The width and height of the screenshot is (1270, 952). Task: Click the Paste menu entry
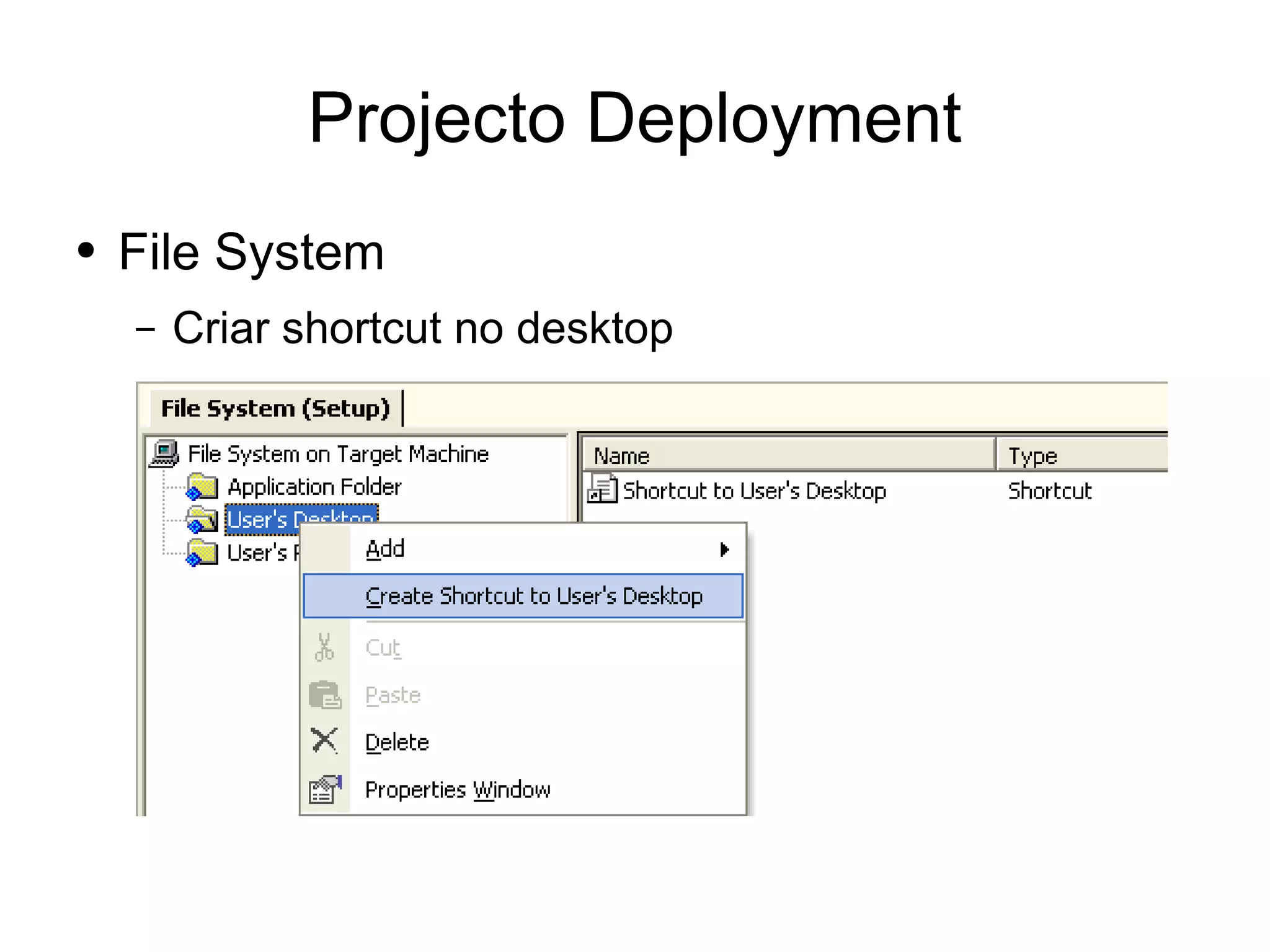coord(523,695)
